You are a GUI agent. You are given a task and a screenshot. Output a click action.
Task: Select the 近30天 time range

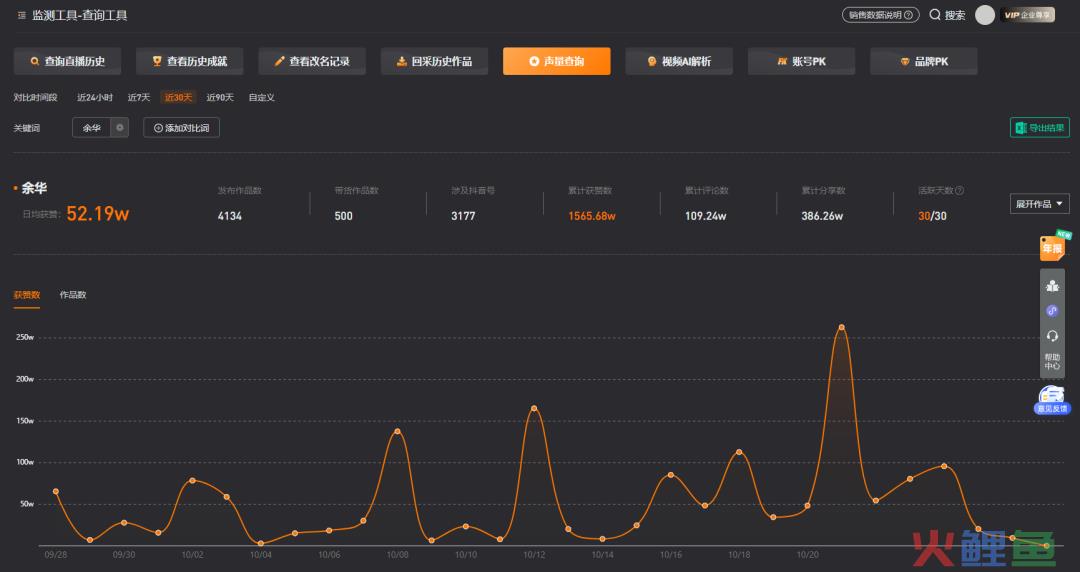coord(178,98)
